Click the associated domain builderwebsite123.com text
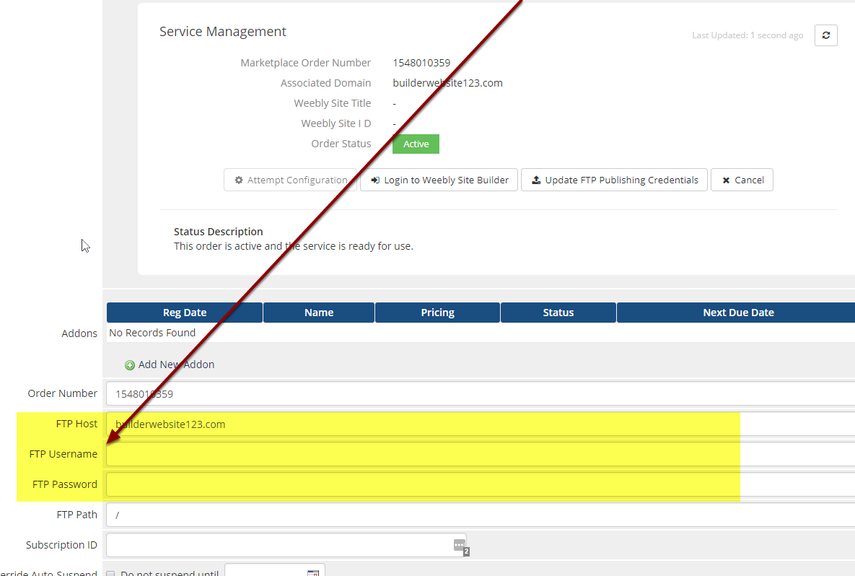The width and height of the screenshot is (855, 576). click(x=448, y=83)
